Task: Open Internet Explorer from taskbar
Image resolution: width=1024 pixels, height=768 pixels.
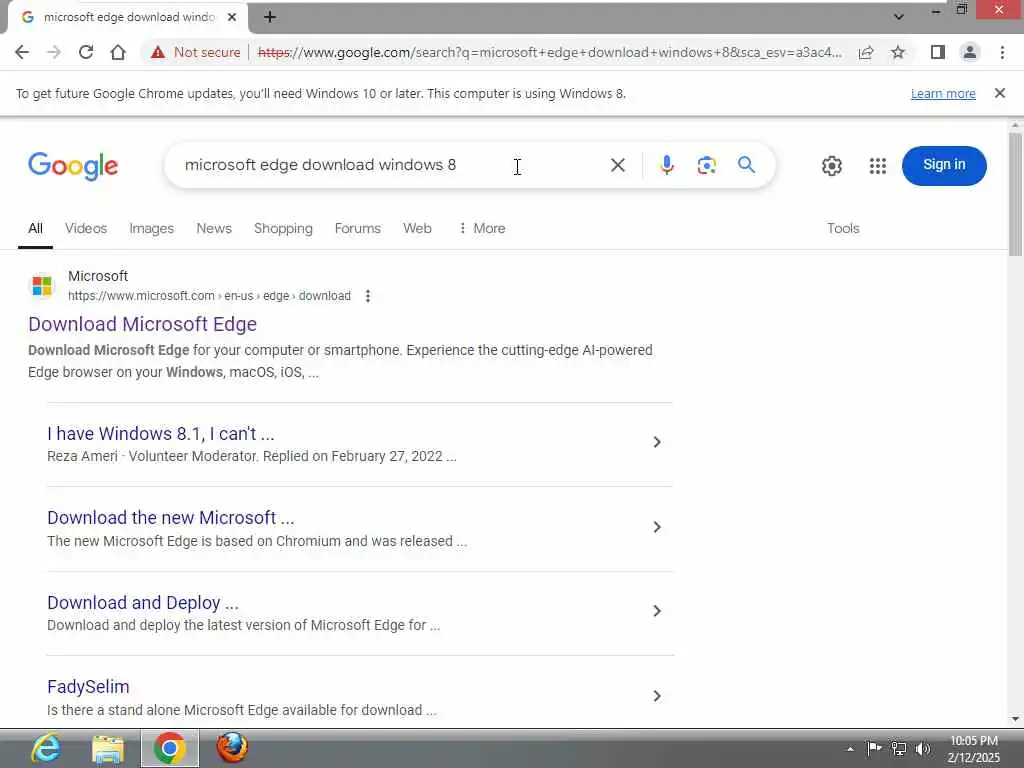Action: coord(45,748)
